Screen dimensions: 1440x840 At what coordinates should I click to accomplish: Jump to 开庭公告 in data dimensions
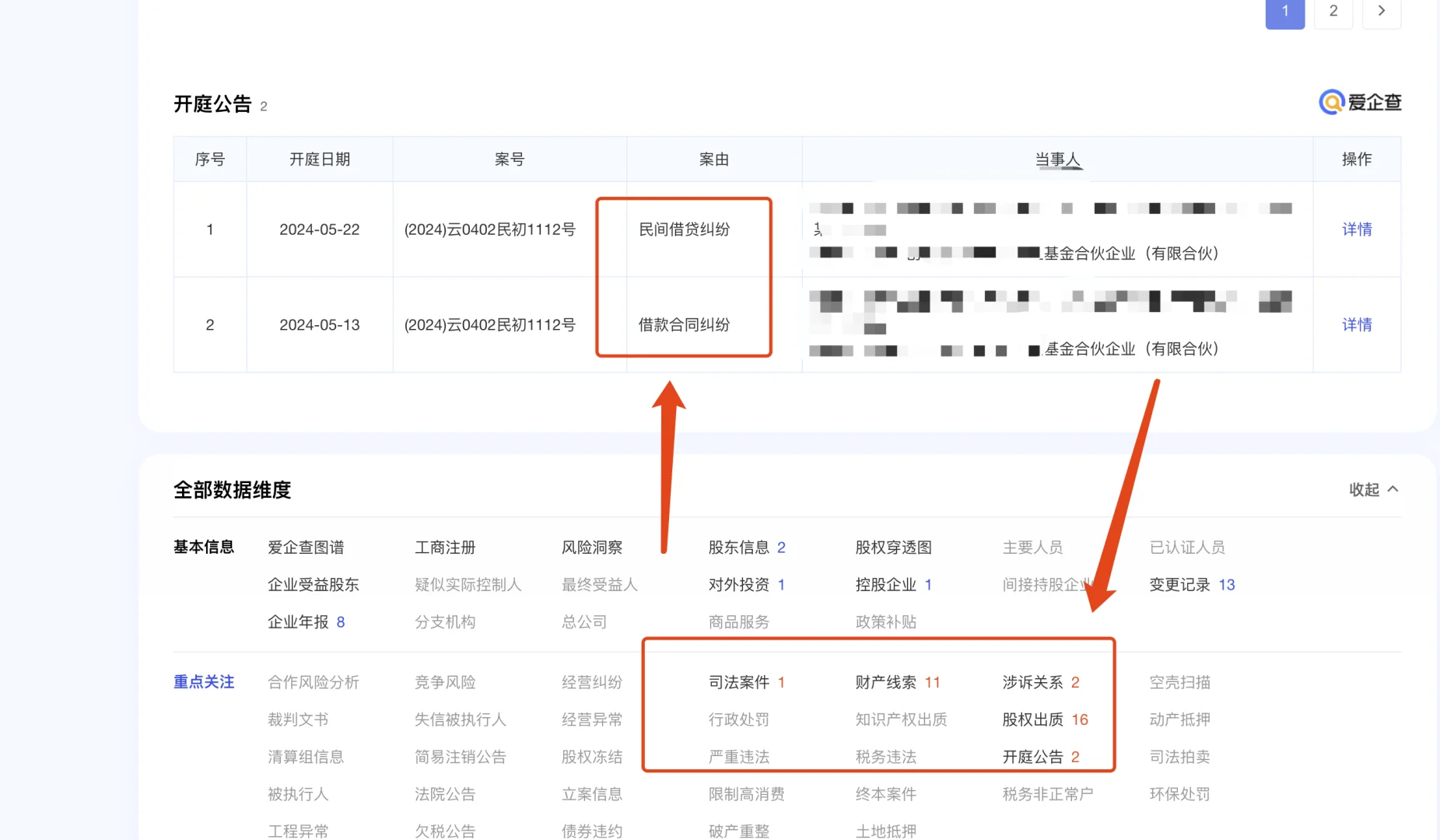1041,757
